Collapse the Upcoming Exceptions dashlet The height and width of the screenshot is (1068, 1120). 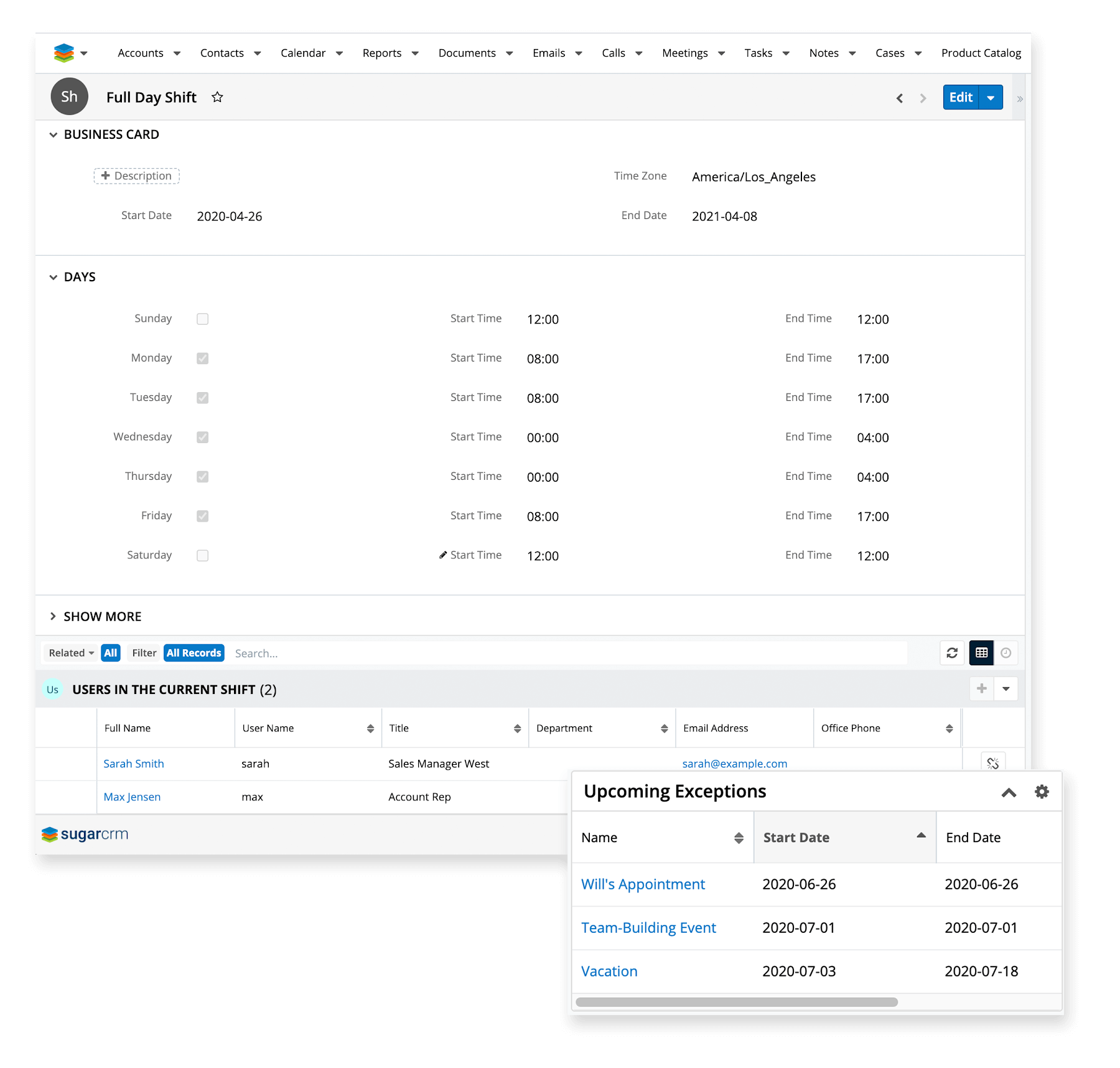click(x=1009, y=792)
